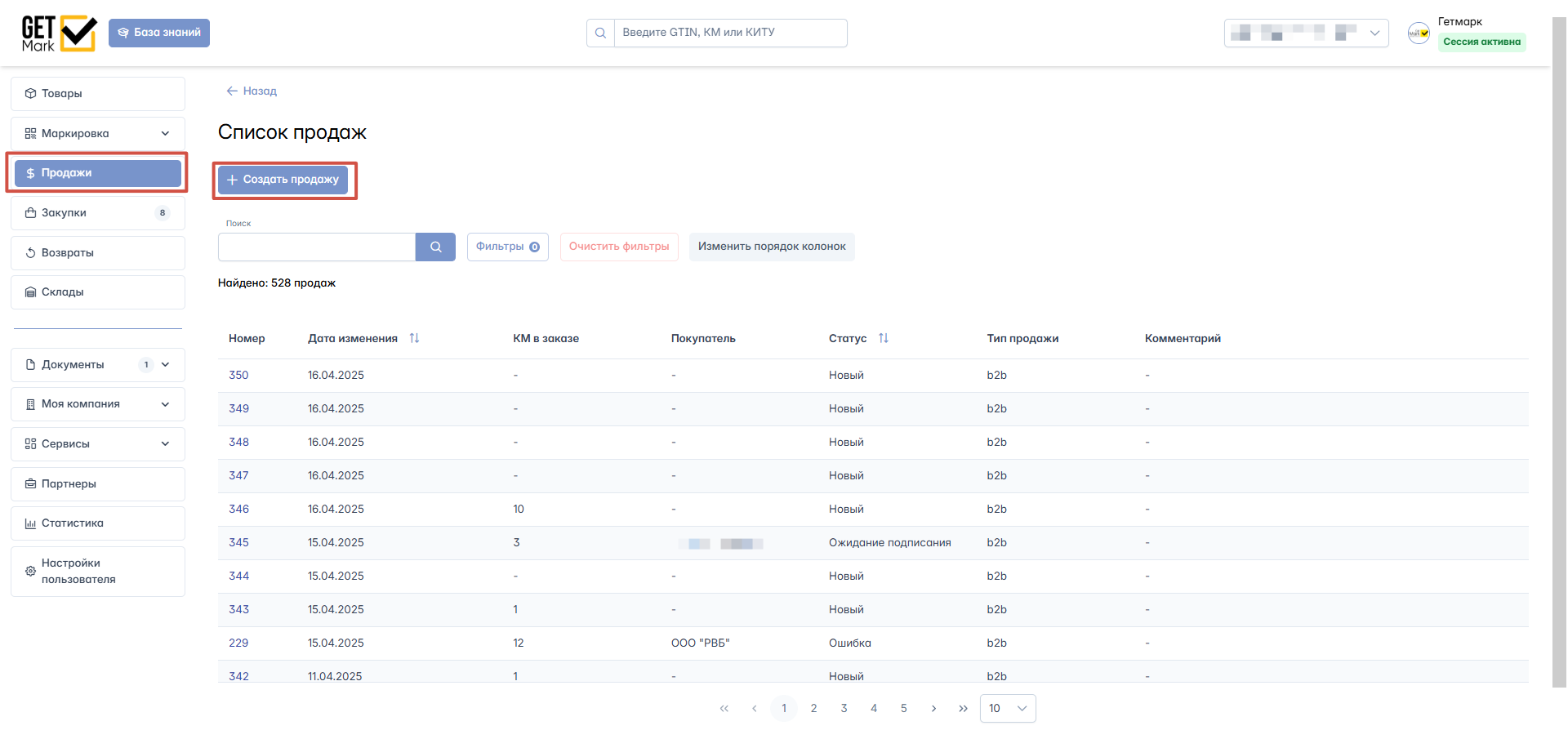
Task: Click the Номер column header
Action: pos(247,339)
